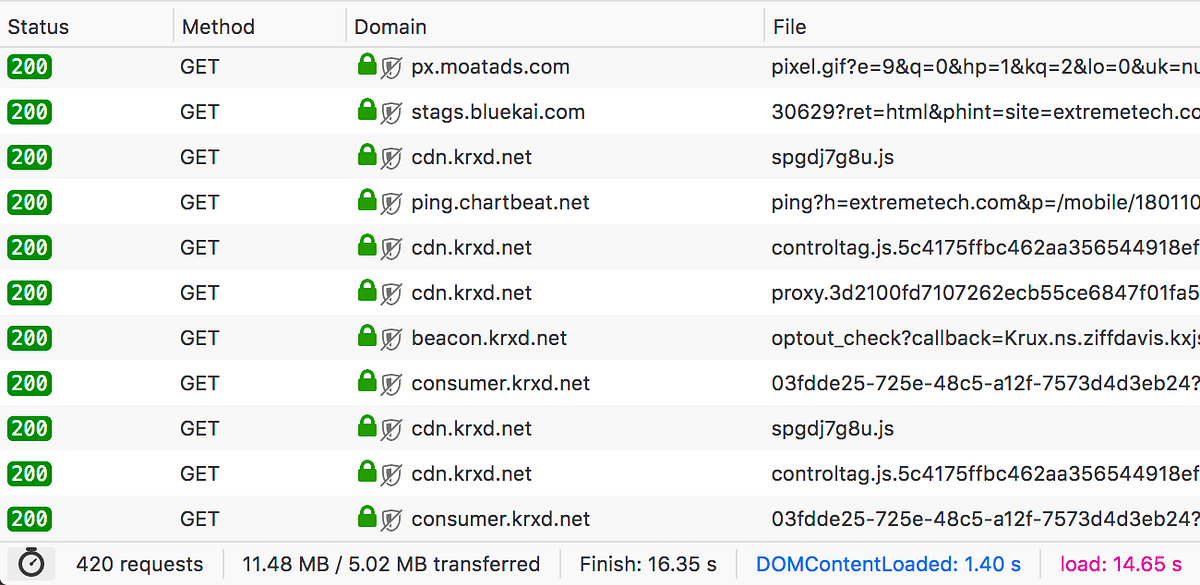Image resolution: width=1200 pixels, height=585 pixels.
Task: Click the 420 requests summary
Action: 139,564
